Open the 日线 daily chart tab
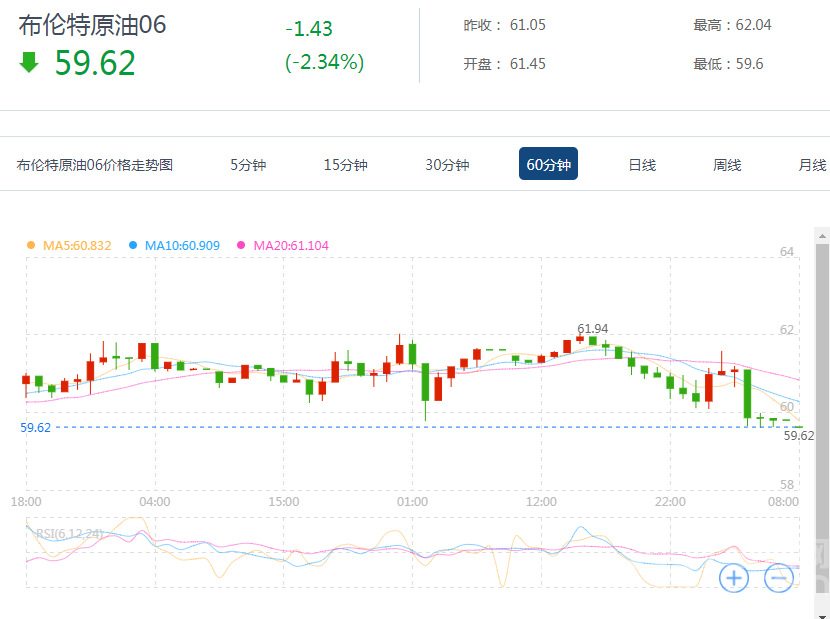 [x=642, y=165]
